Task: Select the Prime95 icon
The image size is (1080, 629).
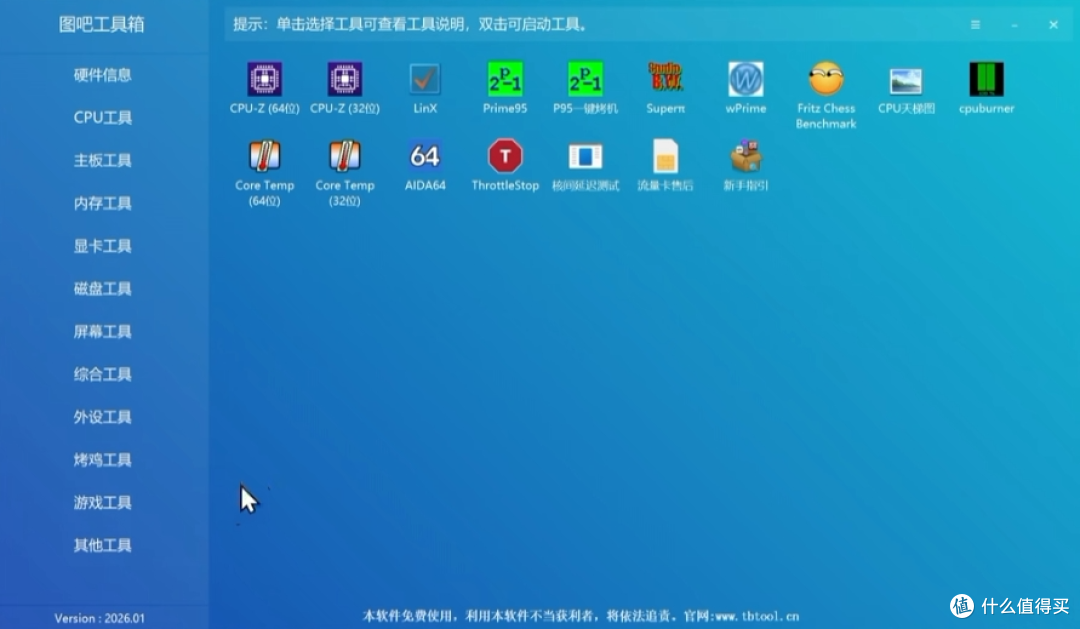Action: tap(505, 79)
